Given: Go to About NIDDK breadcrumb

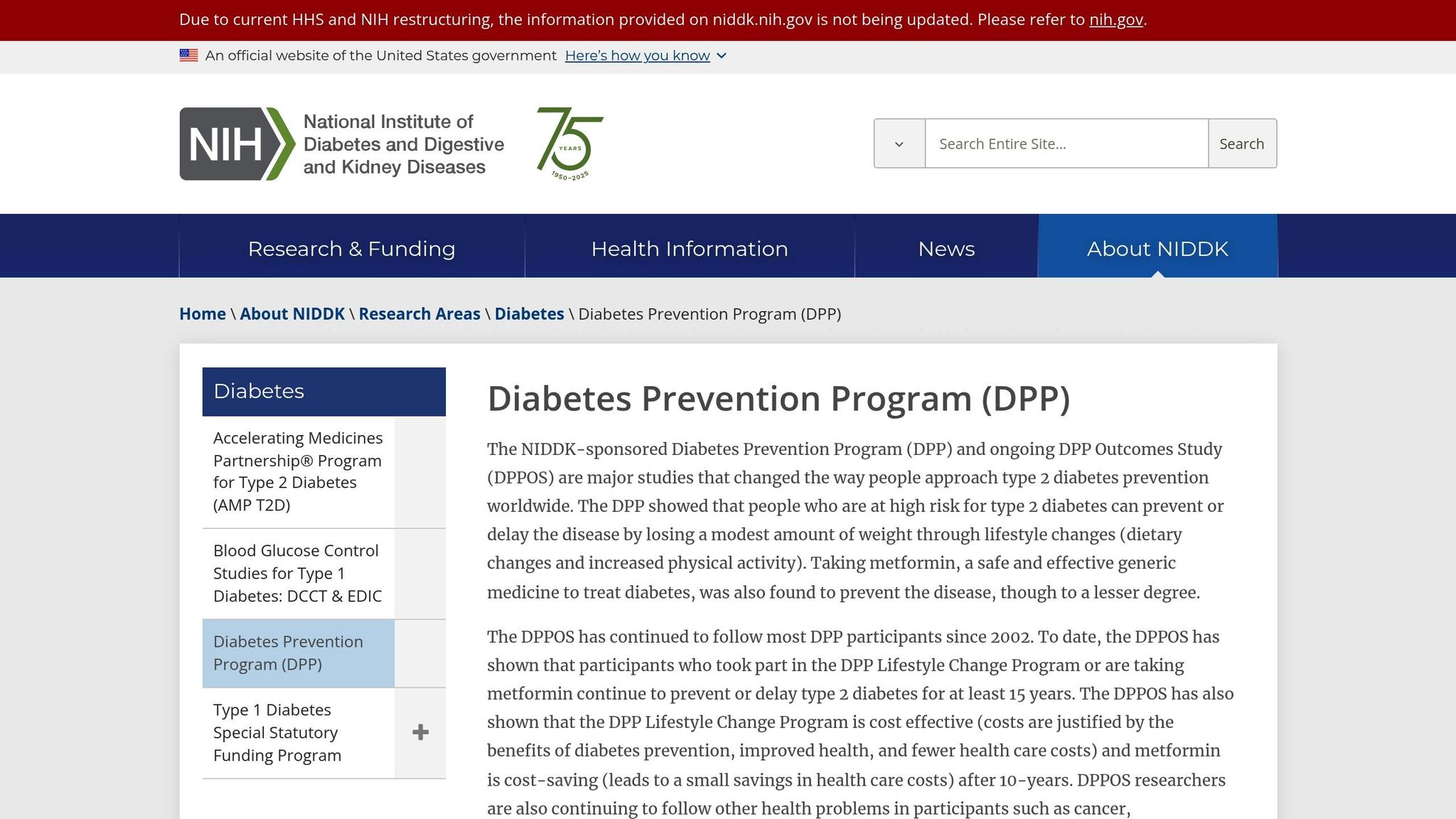Looking at the screenshot, I should tap(292, 314).
